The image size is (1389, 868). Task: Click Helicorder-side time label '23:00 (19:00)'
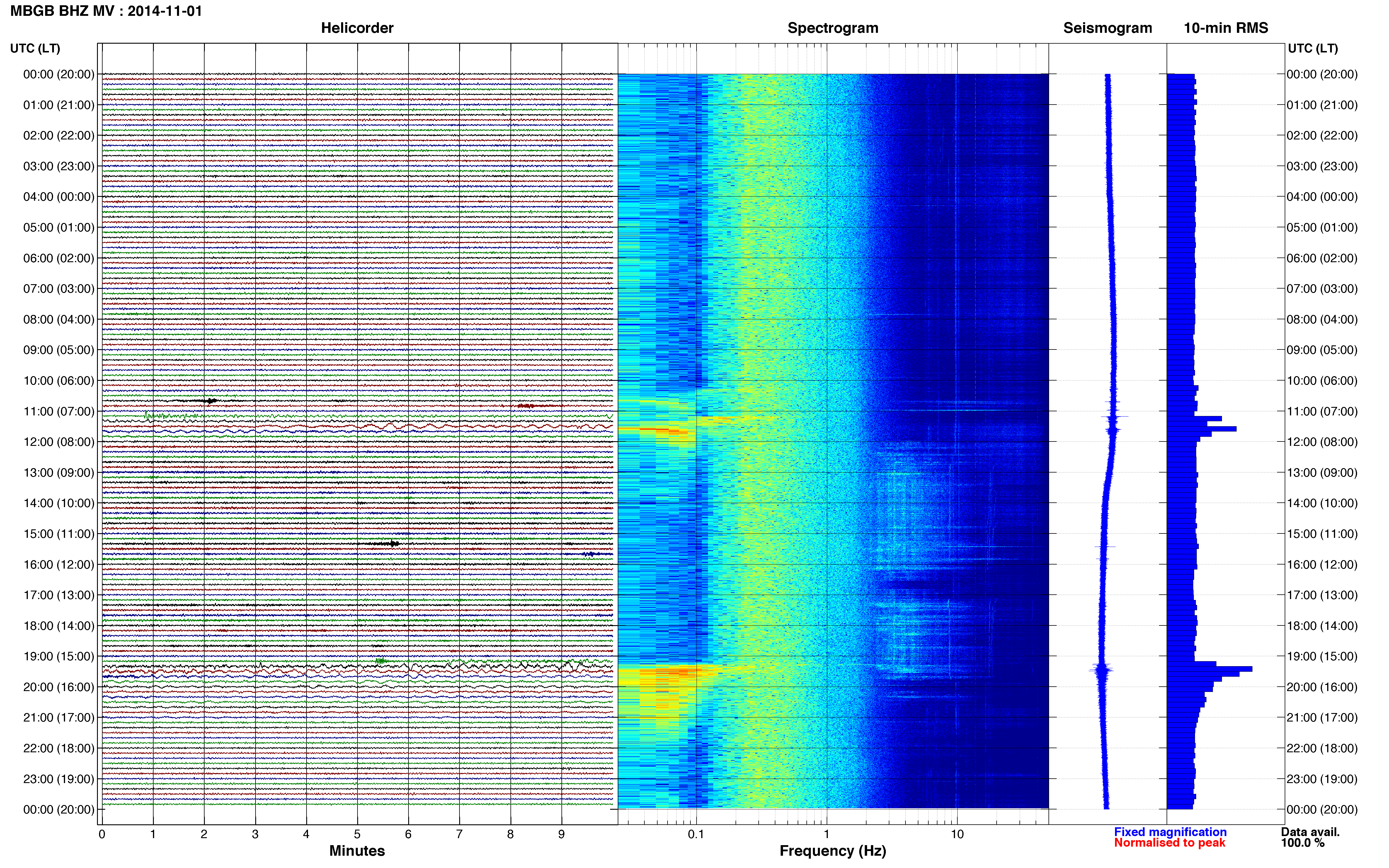pos(59,779)
